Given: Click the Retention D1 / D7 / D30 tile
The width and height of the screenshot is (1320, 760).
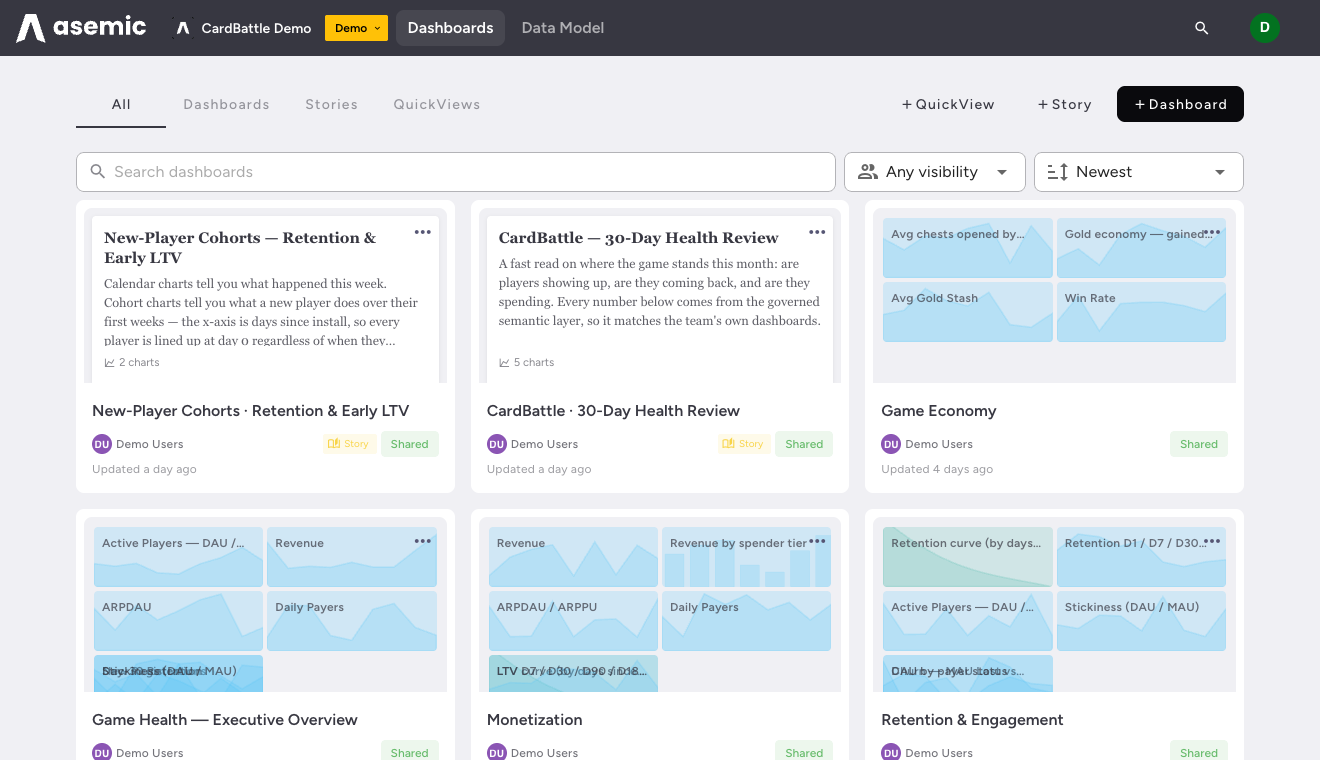Looking at the screenshot, I should (x=1141, y=557).
